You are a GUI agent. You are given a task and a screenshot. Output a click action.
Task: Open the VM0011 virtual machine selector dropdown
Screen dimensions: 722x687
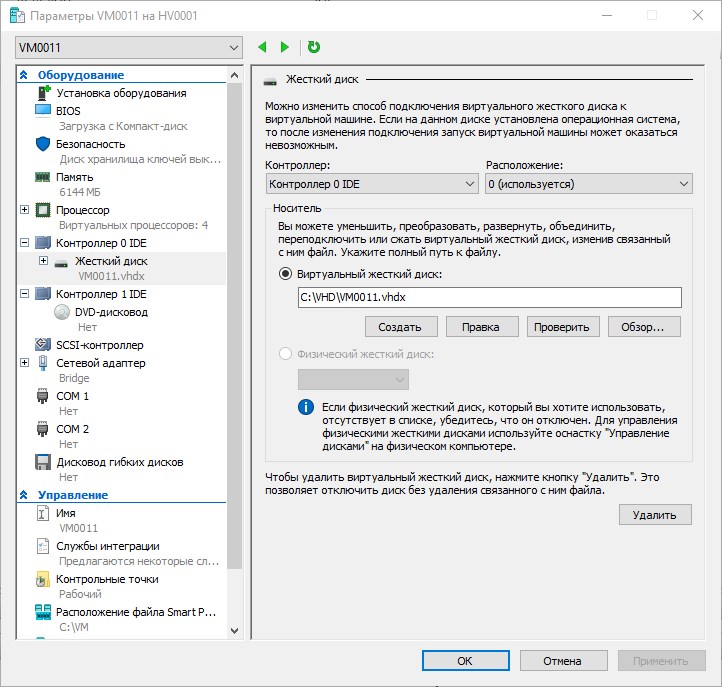coord(129,47)
